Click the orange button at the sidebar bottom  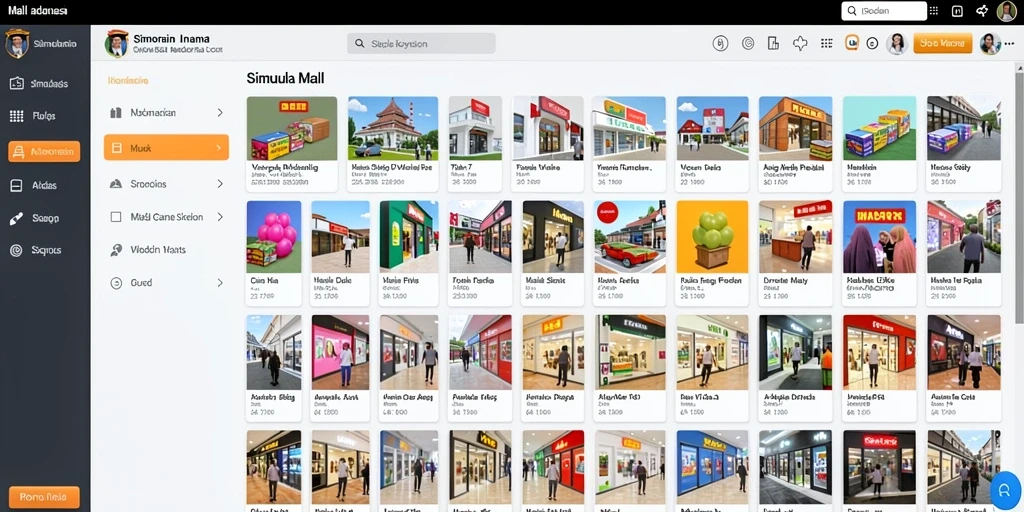pos(44,498)
